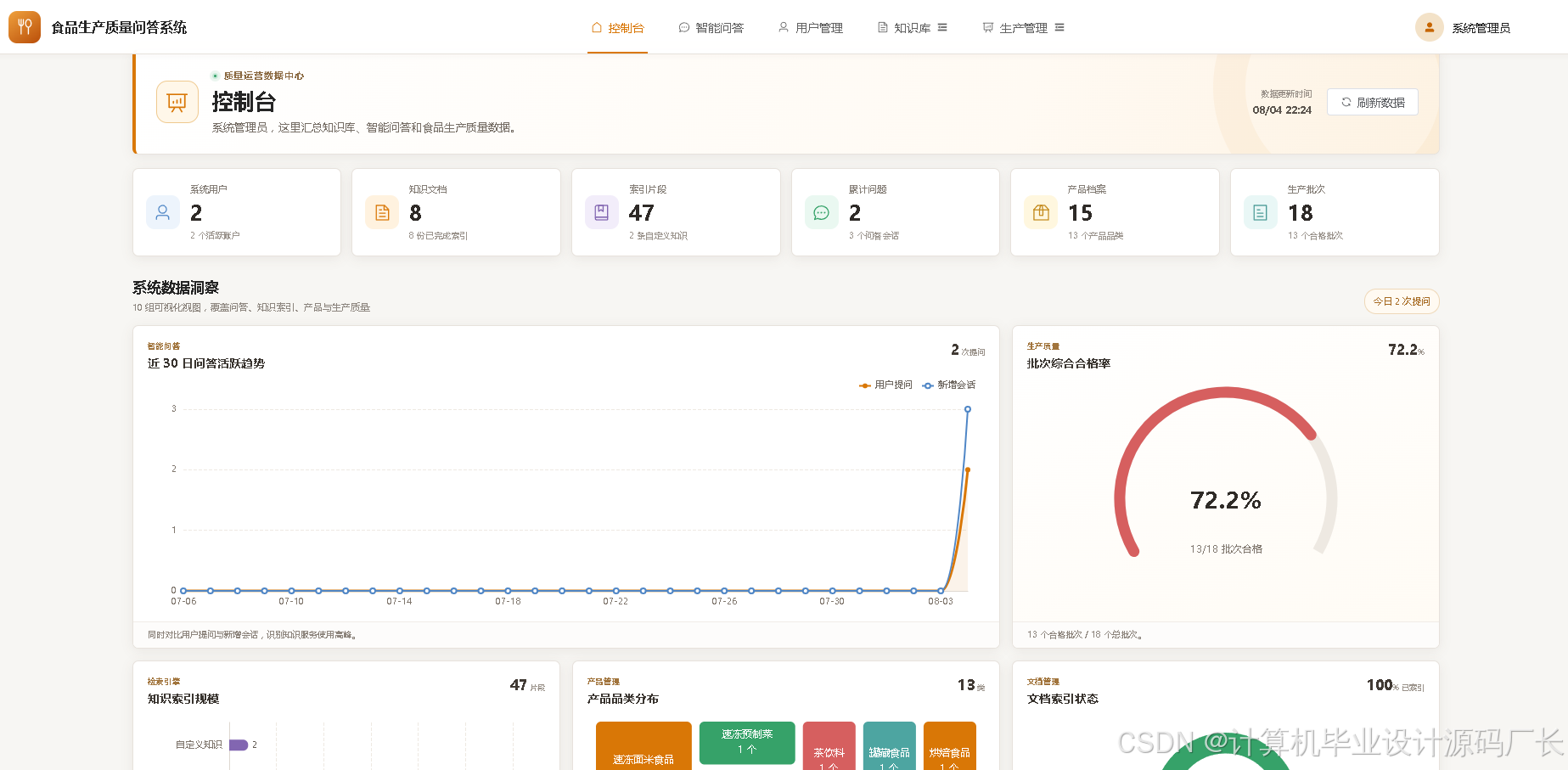Open the 智能问答 tab
The image size is (1568, 770).
point(711,27)
